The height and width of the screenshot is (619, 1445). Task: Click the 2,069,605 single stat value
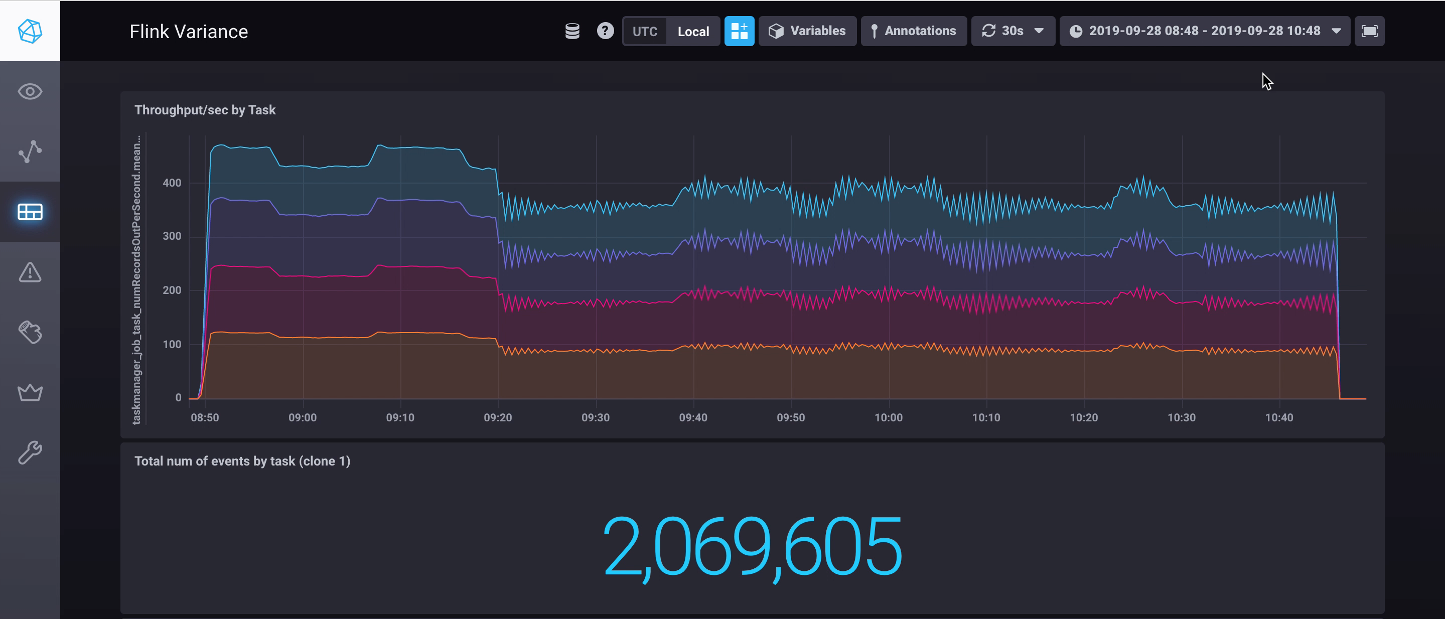point(752,546)
